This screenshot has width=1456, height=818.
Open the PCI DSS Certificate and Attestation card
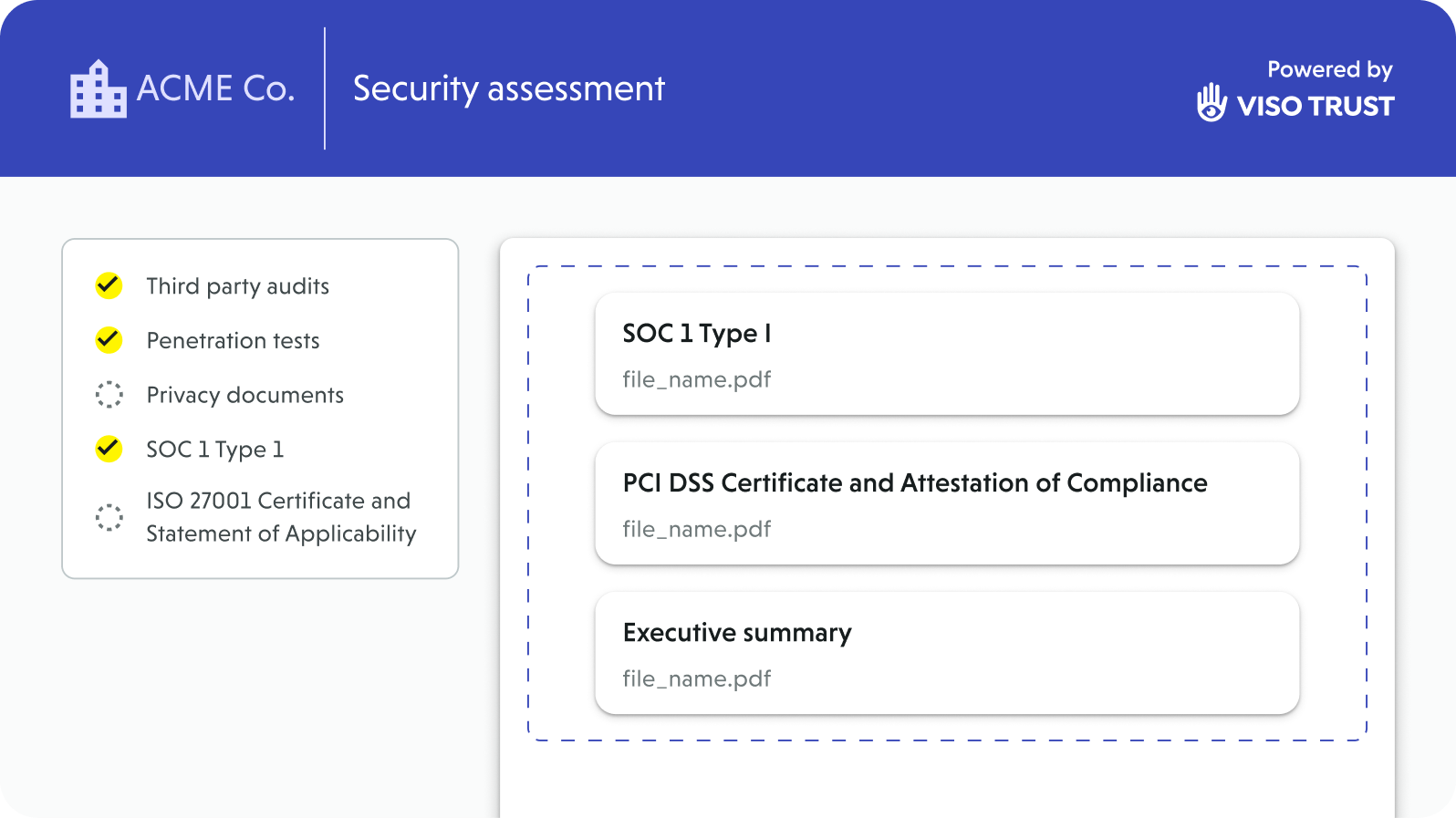coord(946,503)
